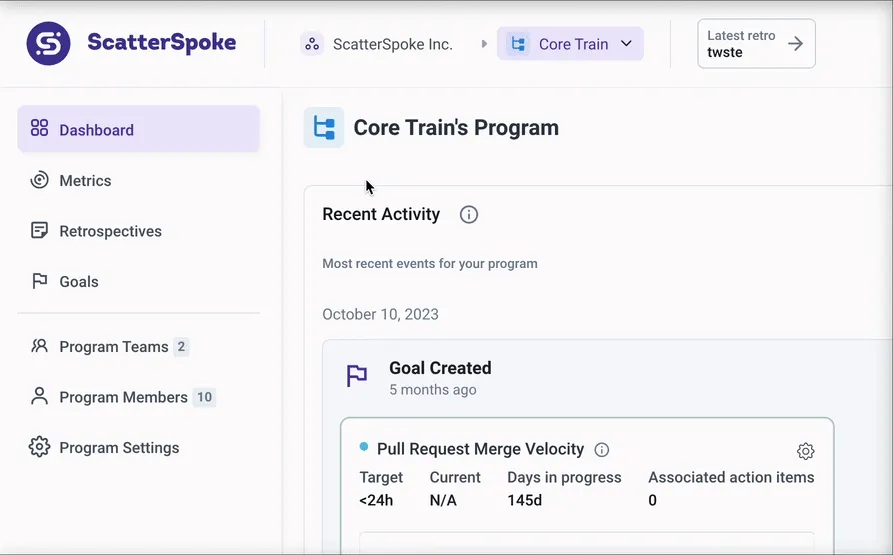Click the Program Teams people icon
Screen dimensions: 893x555
coord(40,347)
